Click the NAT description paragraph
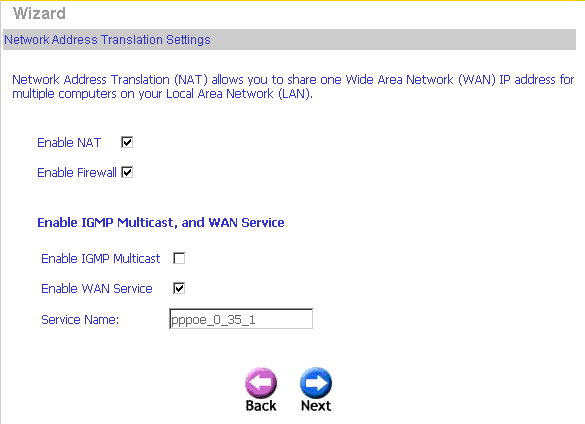Image resolution: width=585 pixels, height=424 pixels. (x=293, y=87)
